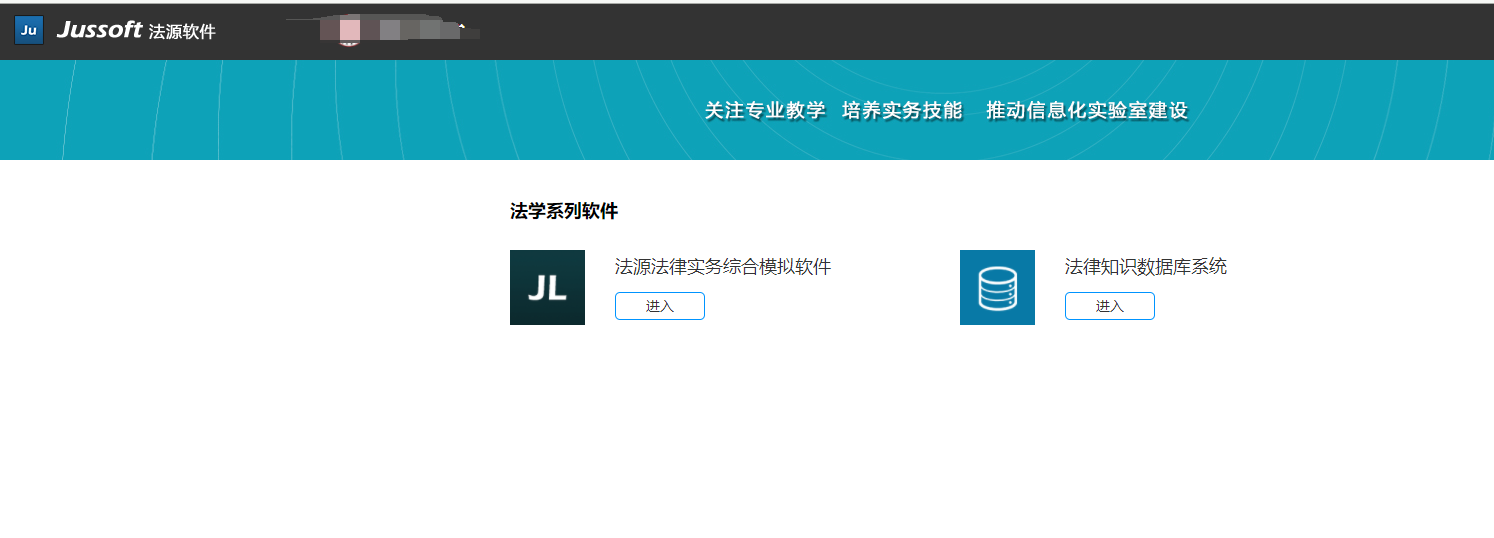This screenshot has width=1494, height=538.
Task: Open the dark JL software icon
Action: (547, 287)
